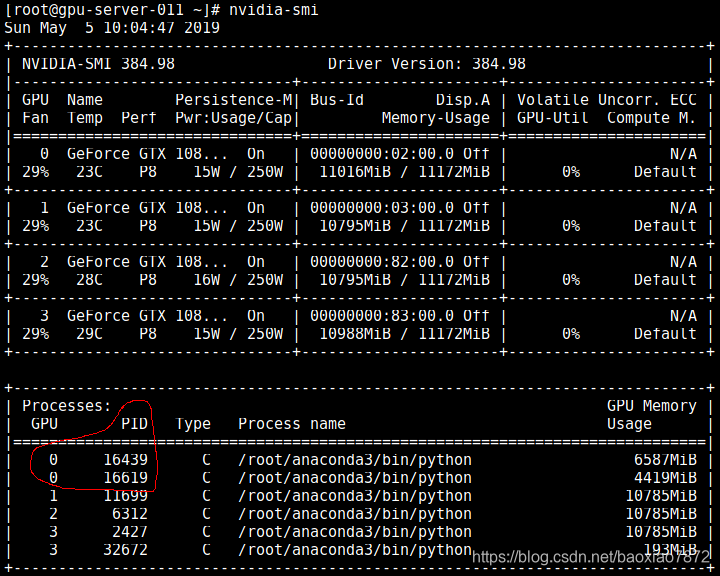This screenshot has width=720, height=576.
Task: Click bus id 00000000:03:00.0
Action: [x=382, y=208]
